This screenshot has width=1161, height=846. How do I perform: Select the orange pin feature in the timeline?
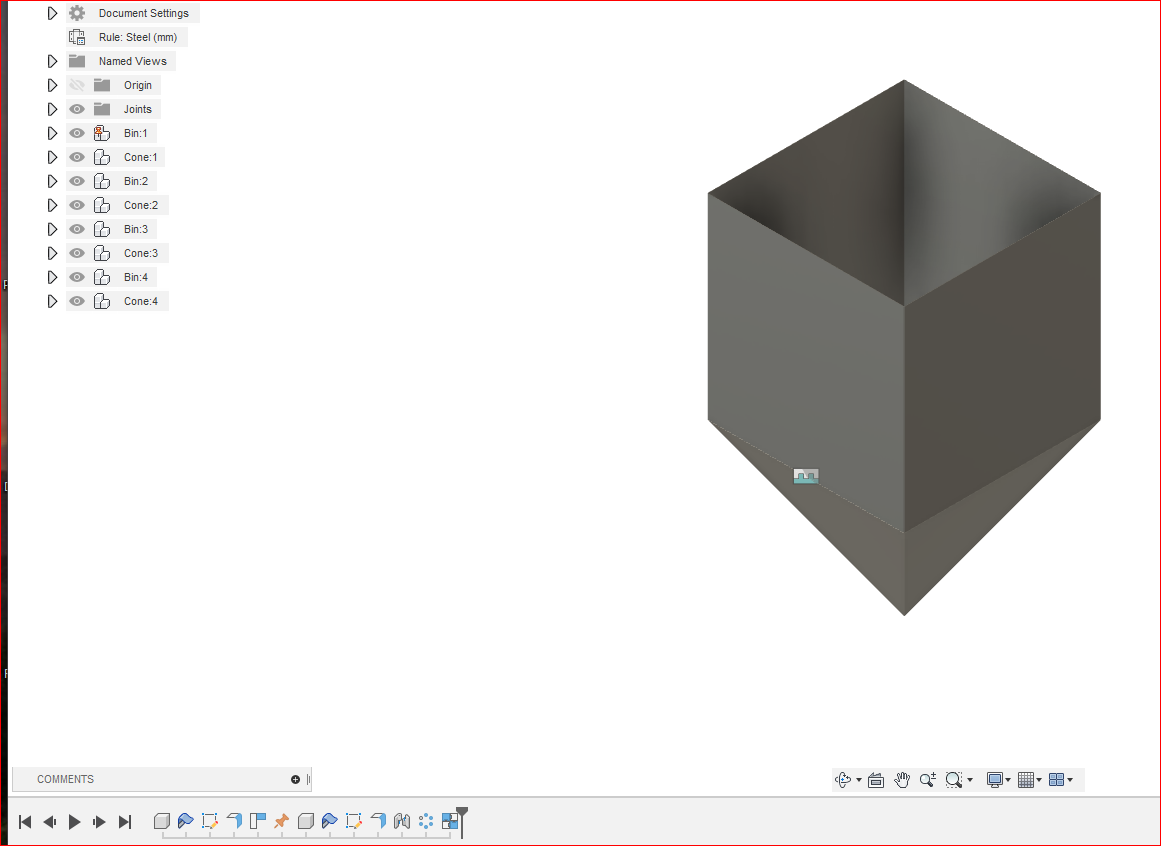[x=281, y=821]
